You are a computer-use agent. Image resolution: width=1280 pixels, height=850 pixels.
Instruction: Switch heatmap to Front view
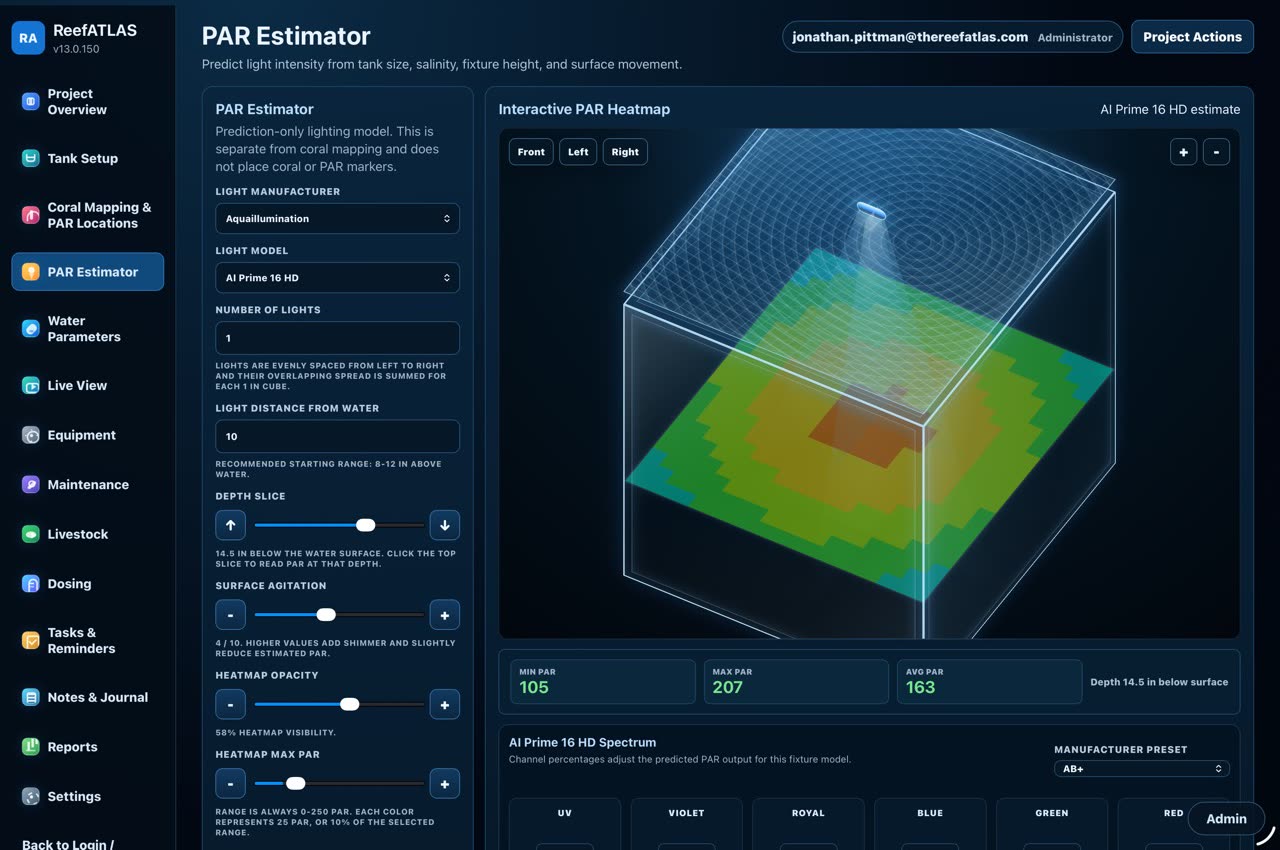[x=531, y=152]
